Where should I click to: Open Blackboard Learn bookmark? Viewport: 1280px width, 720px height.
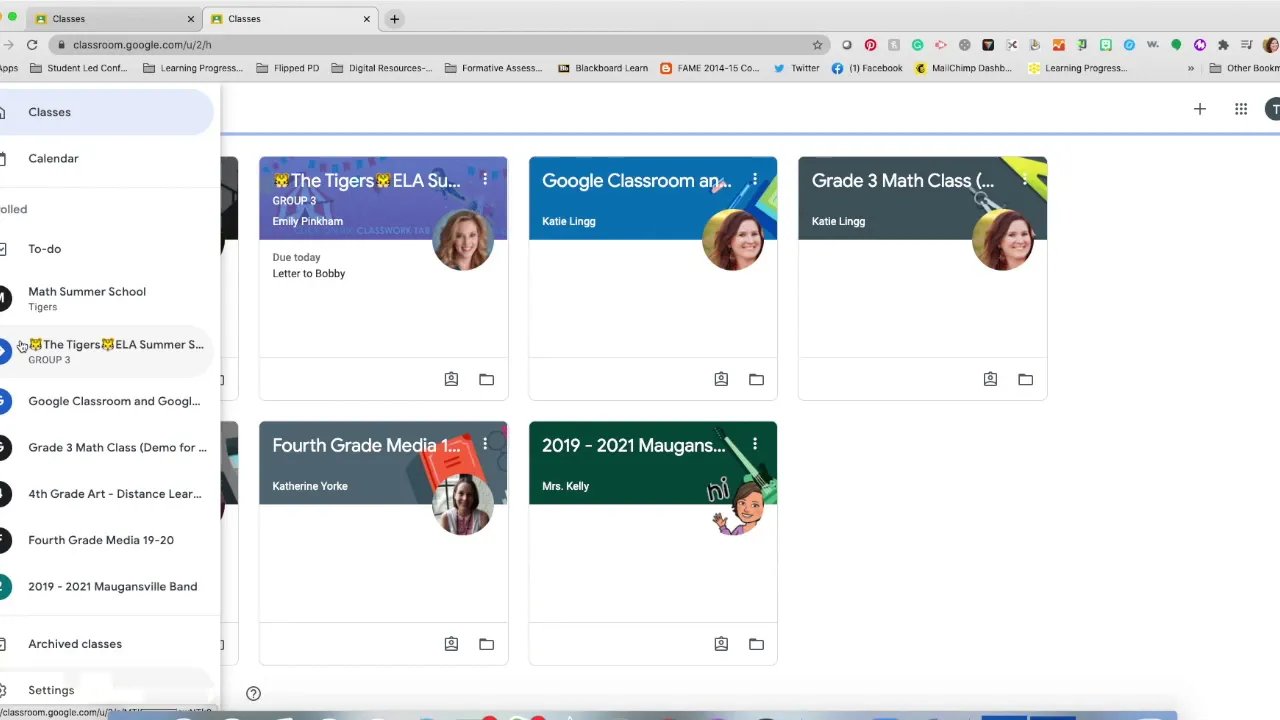pyautogui.click(x=603, y=68)
